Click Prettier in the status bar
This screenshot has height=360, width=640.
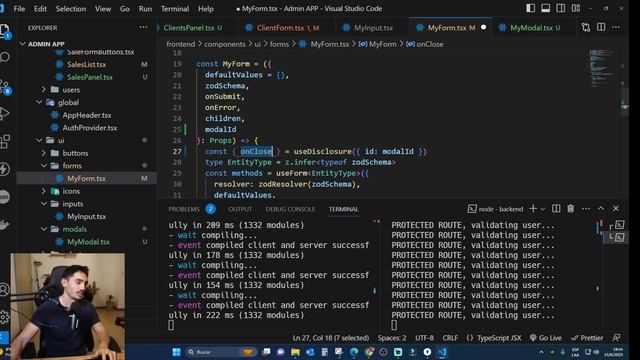coord(587,338)
